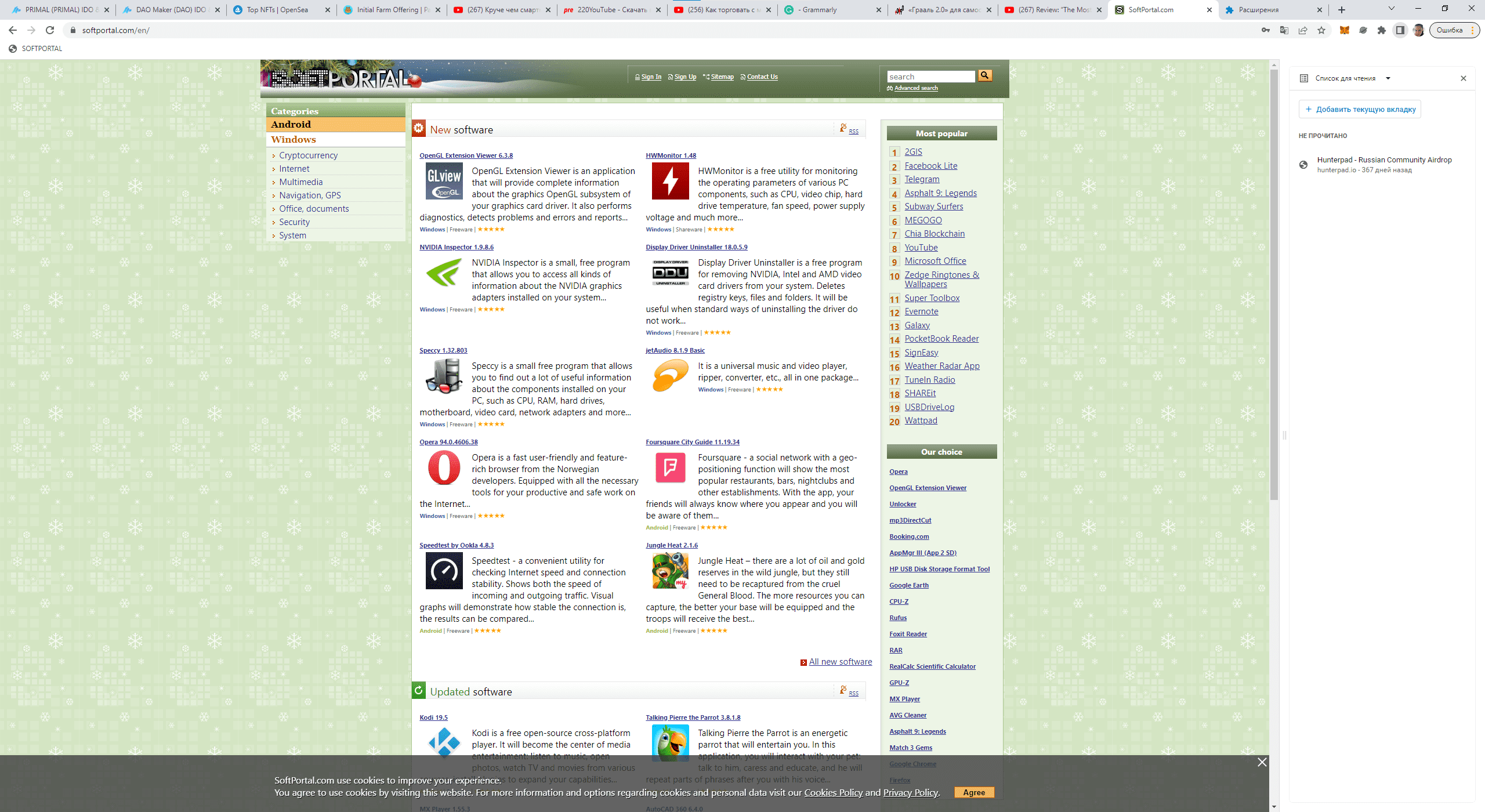Bookmark this page with star icon
The height and width of the screenshot is (812, 1485).
click(1321, 30)
